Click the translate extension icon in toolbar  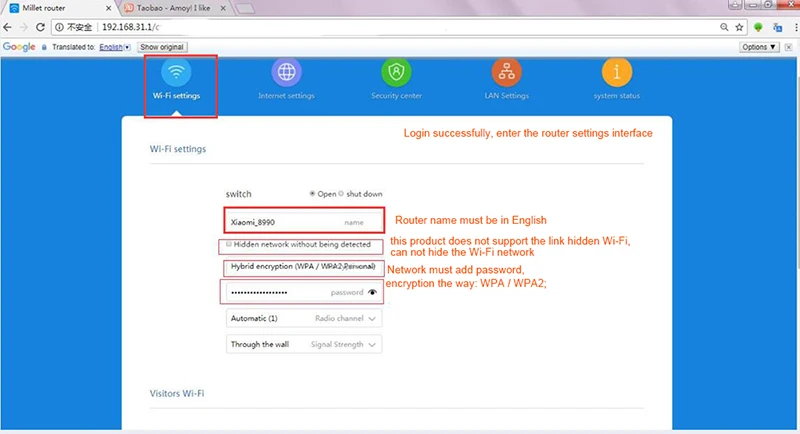(777, 28)
